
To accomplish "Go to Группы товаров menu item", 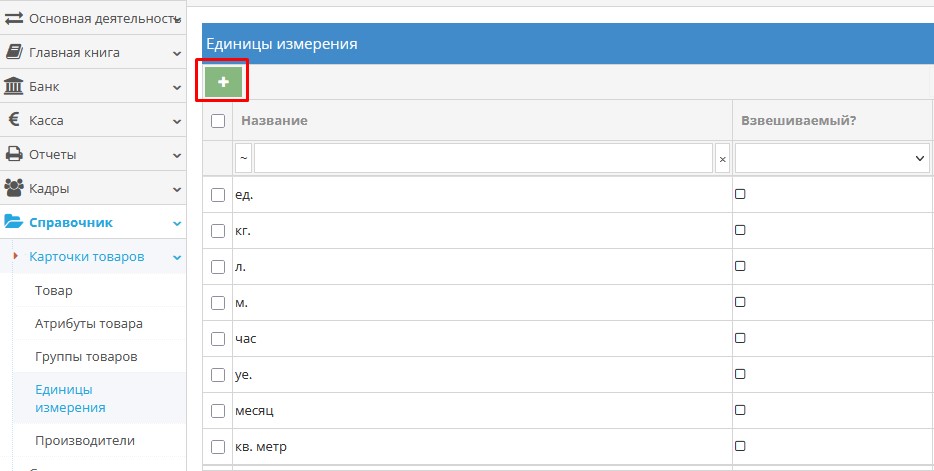I will [x=86, y=357].
